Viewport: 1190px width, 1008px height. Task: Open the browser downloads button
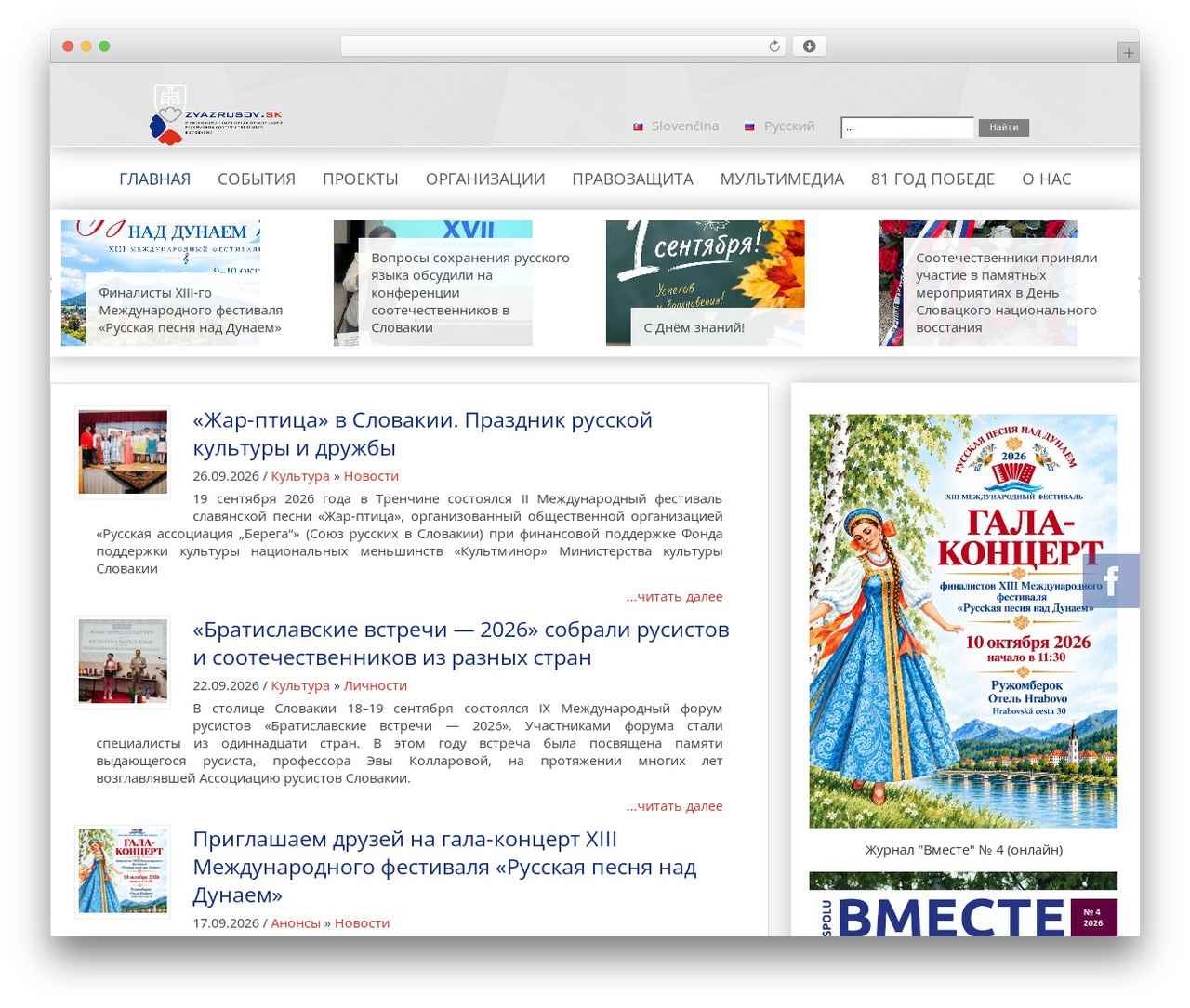pyautogui.click(x=809, y=46)
